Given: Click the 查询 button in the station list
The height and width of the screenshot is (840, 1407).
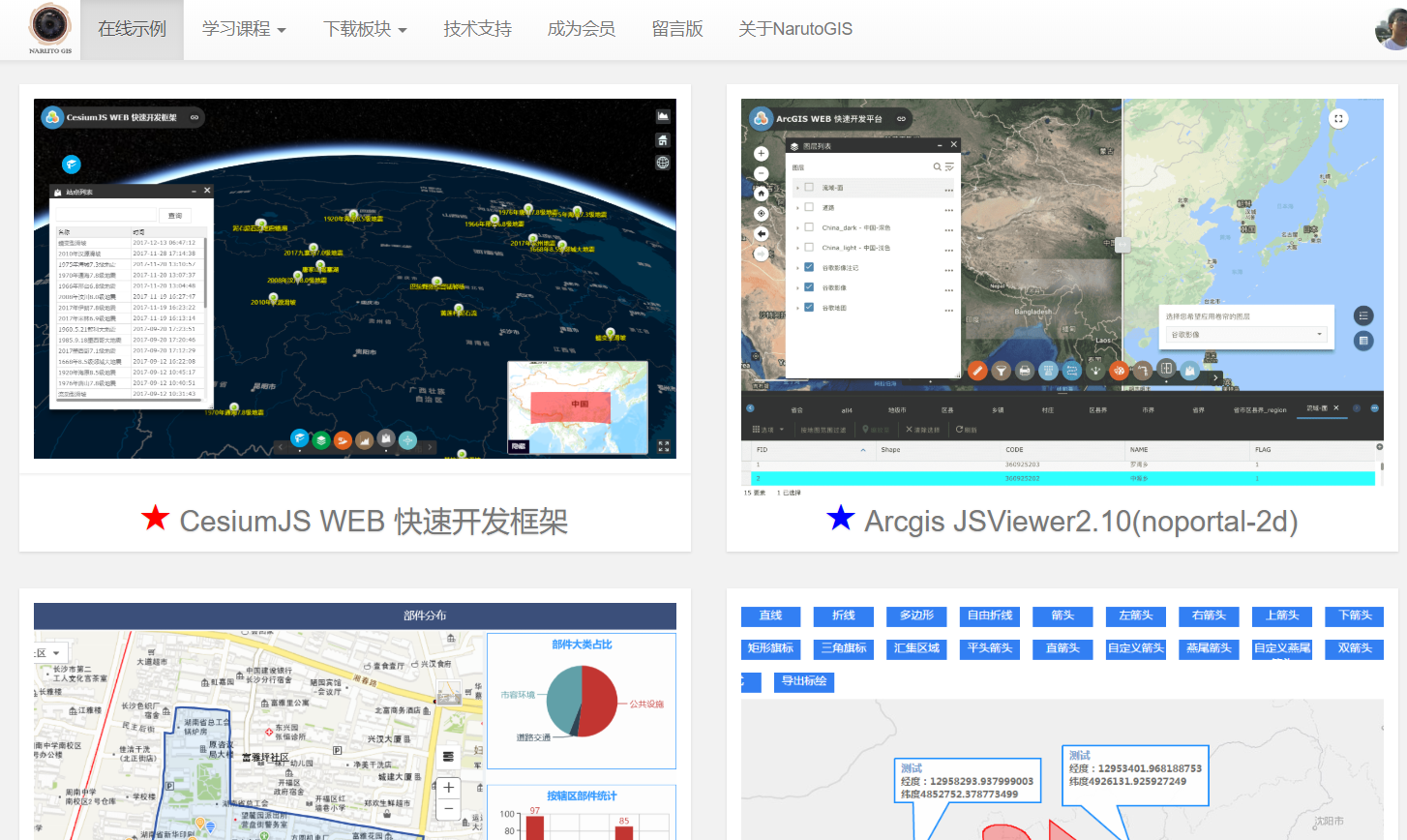Looking at the screenshot, I should coord(175,216).
